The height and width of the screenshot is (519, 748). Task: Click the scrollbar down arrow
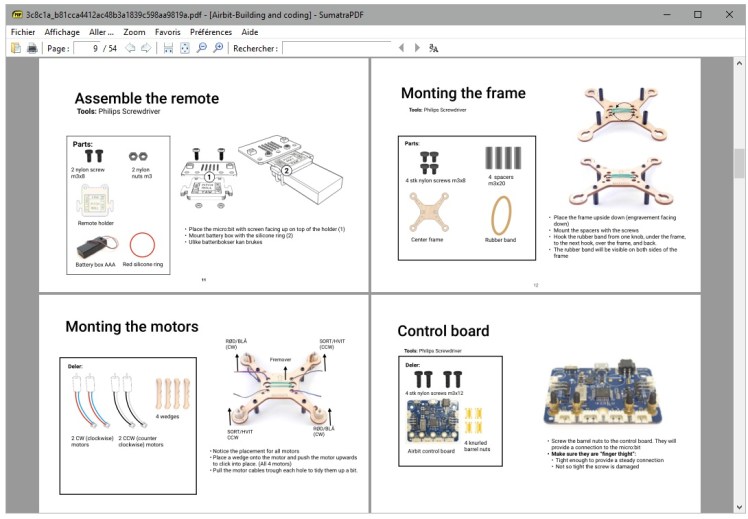[739, 507]
